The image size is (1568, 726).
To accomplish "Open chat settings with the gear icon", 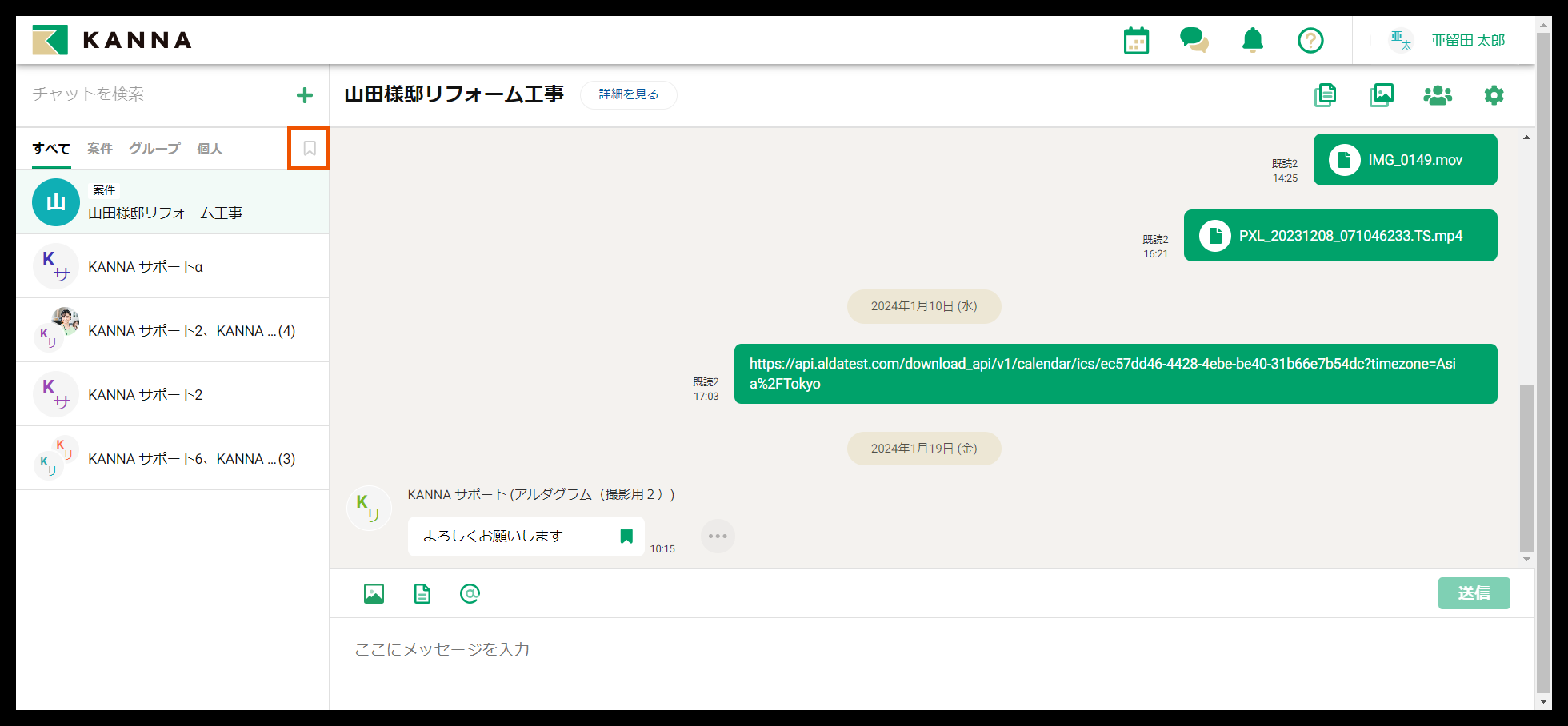I will [1494, 94].
